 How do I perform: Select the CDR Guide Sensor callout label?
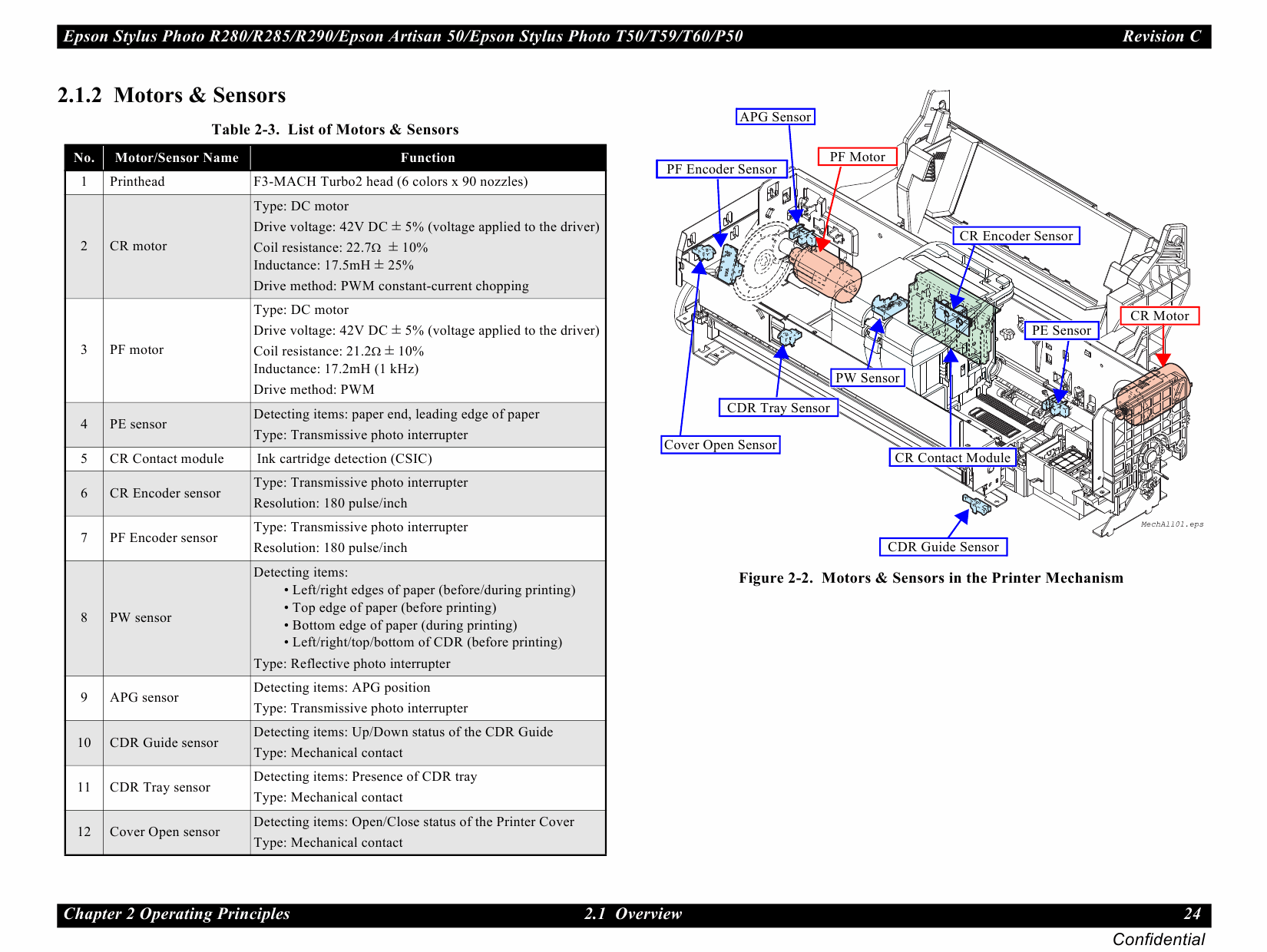tap(943, 547)
